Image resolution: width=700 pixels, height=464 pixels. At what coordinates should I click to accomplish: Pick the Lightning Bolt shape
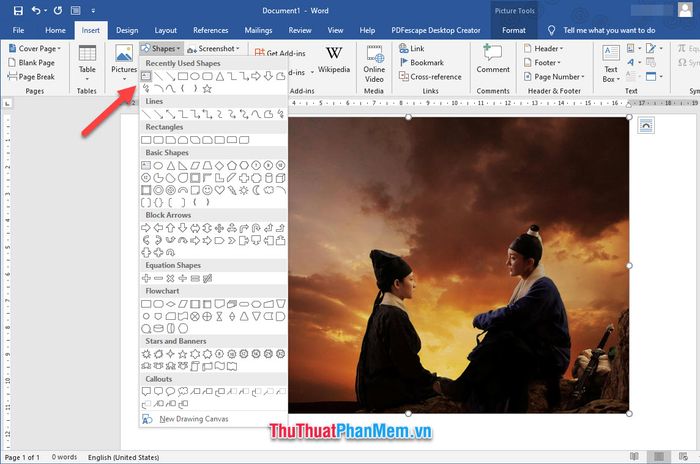231,190
